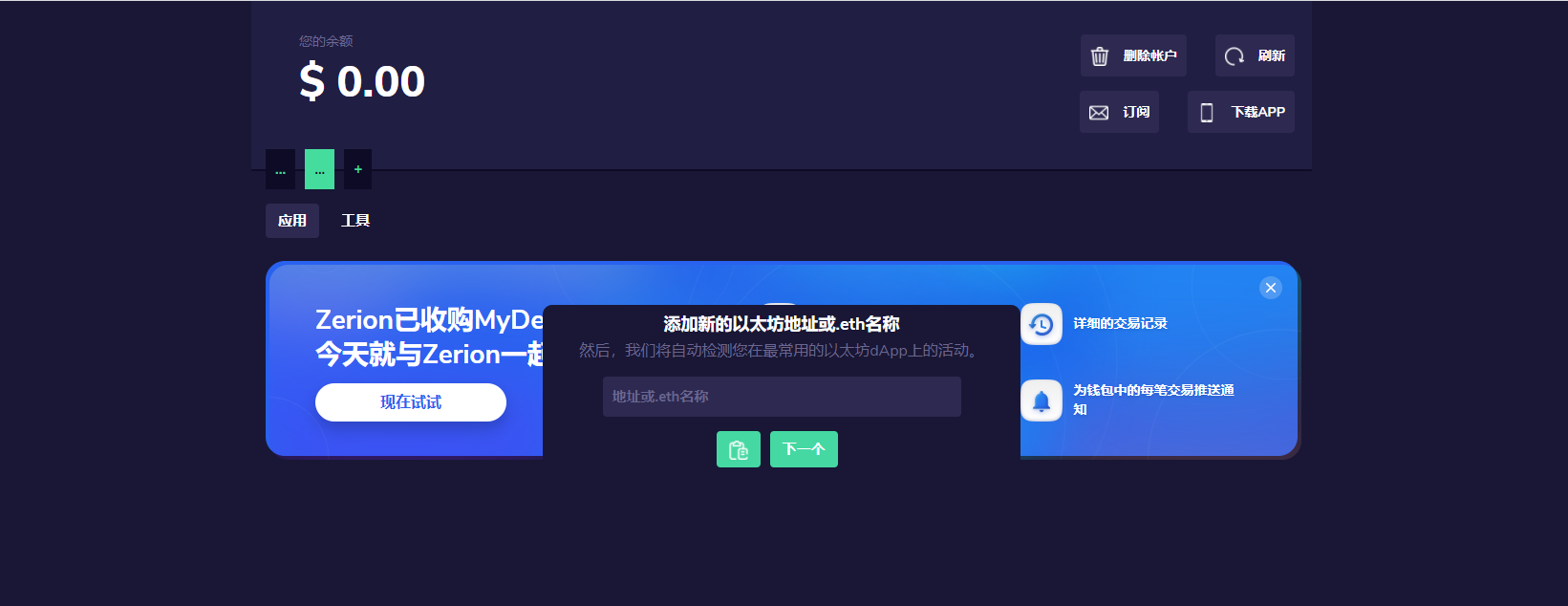Click the envelope subscribe icon
The height and width of the screenshot is (606, 1568).
click(x=1099, y=113)
